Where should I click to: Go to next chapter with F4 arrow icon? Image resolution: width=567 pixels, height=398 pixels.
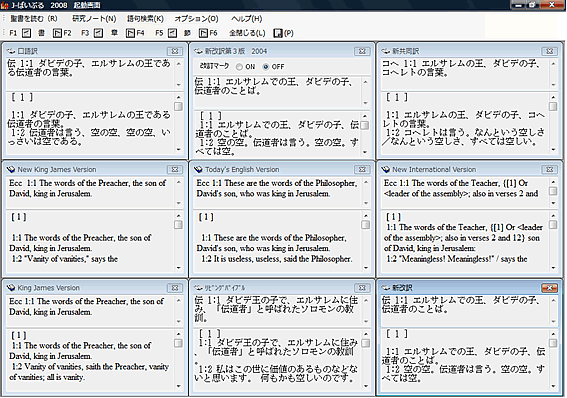coord(131,33)
